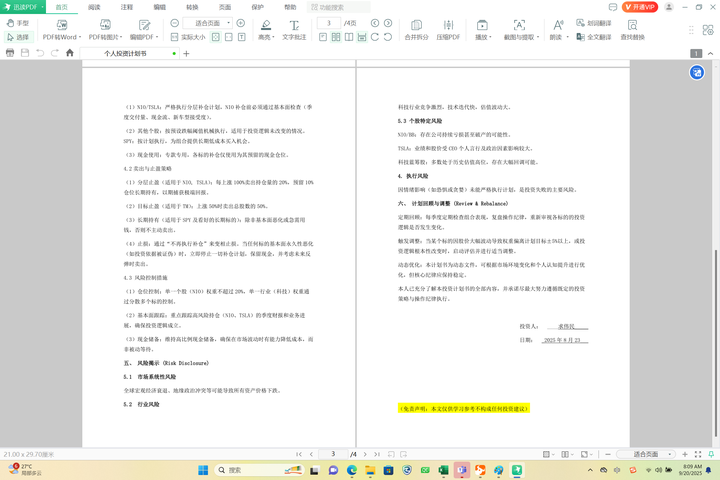
Task: Switch to the 注释 ribbon tab
Action: (x=127, y=7)
